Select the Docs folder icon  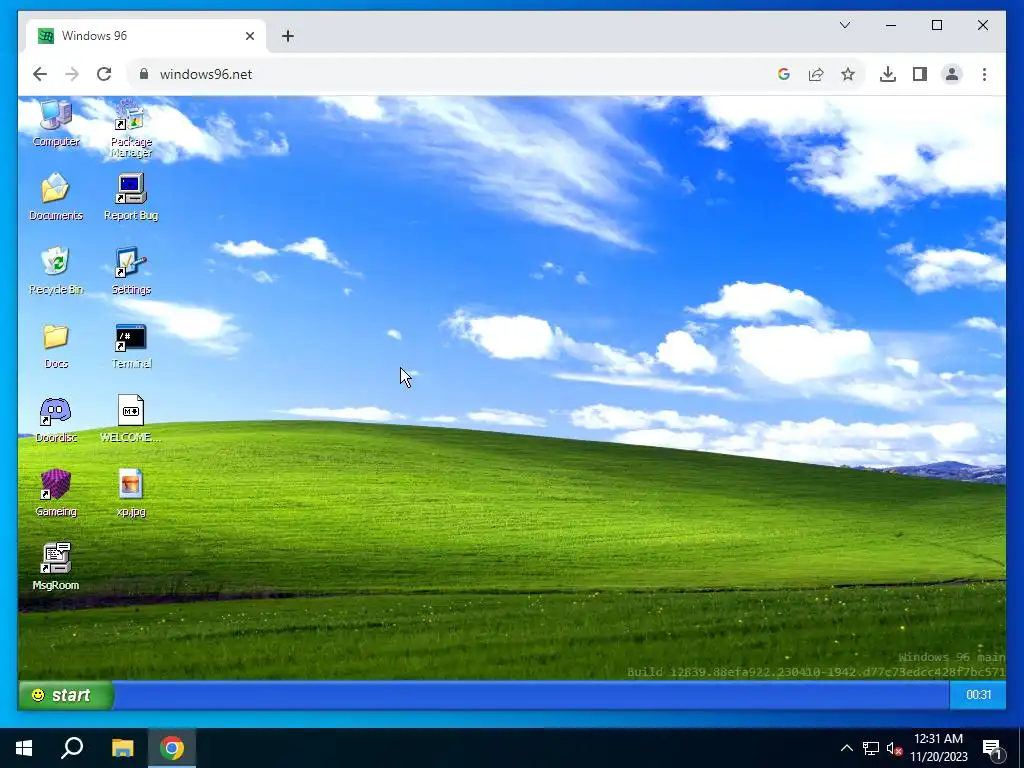56,345
